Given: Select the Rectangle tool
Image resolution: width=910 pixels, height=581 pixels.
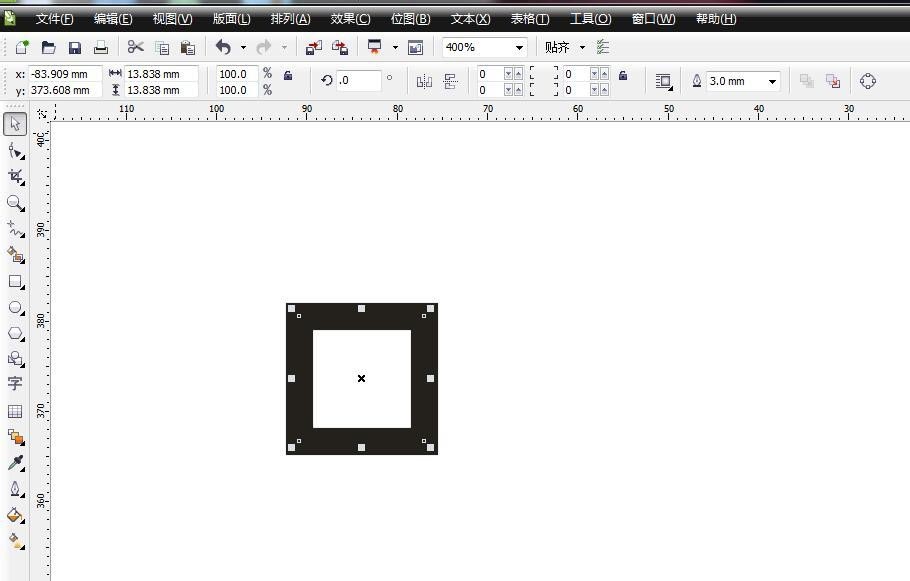Looking at the screenshot, I should 16,282.
